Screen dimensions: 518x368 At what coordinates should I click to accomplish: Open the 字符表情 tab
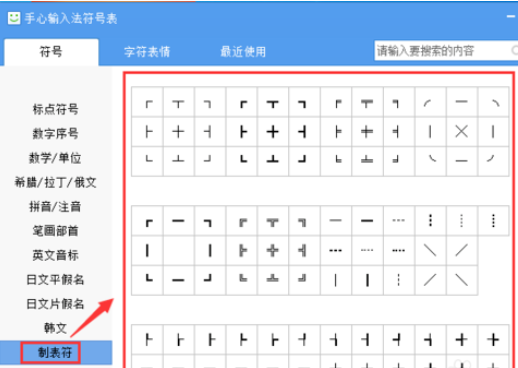pos(147,52)
